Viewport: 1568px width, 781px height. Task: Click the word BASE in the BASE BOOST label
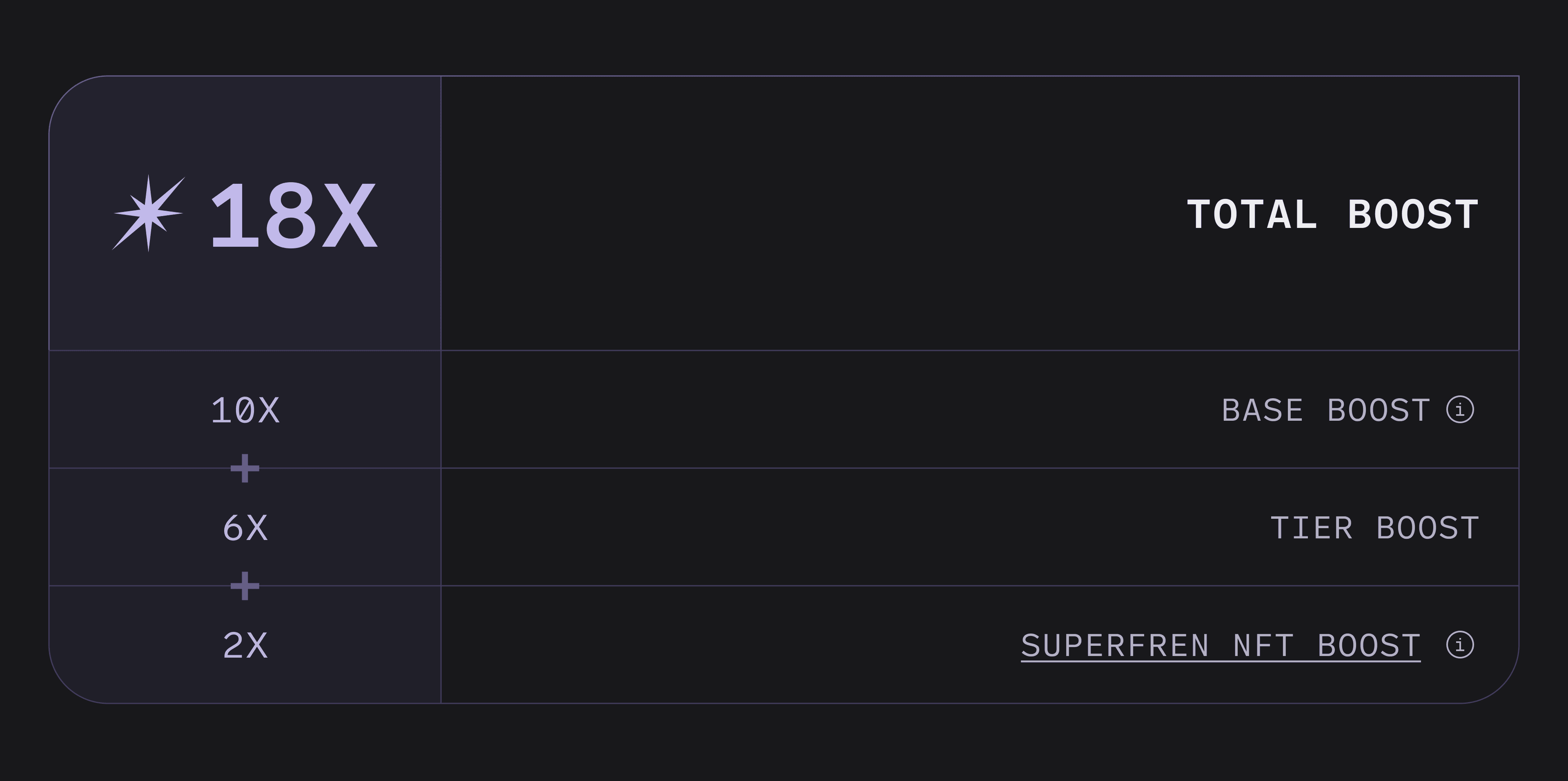coord(1263,410)
